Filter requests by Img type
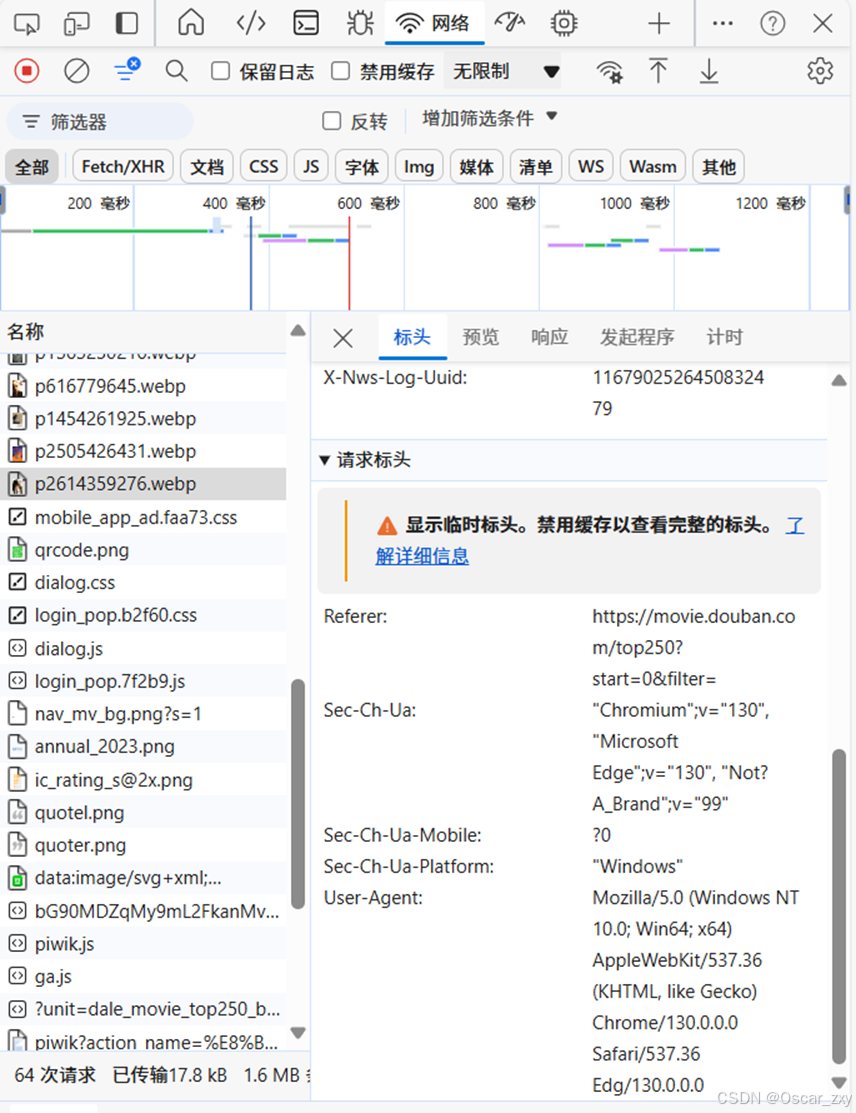This screenshot has width=856, height=1113. coord(418,166)
